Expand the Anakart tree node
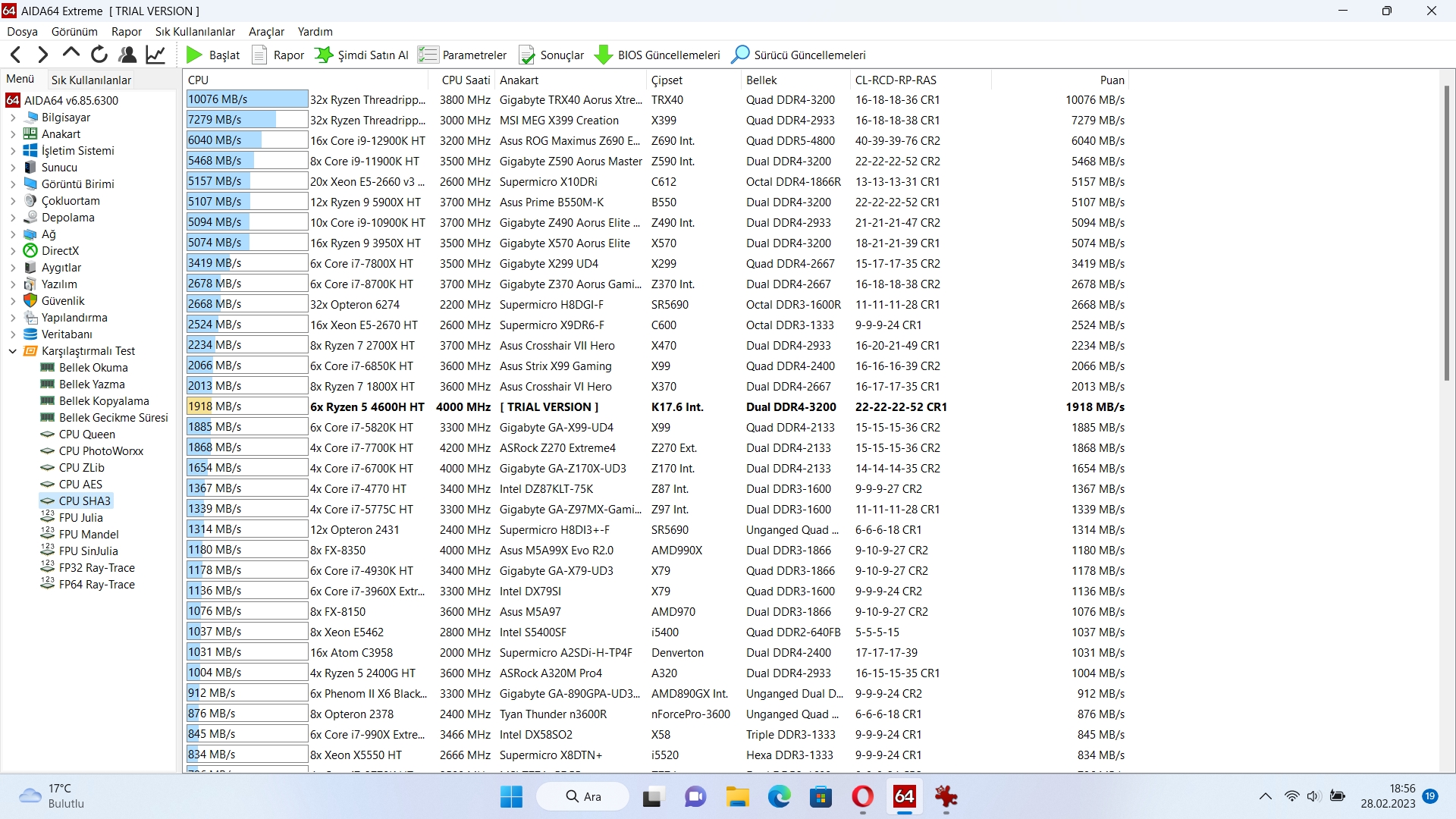Viewport: 1456px width, 819px height. coord(13,134)
